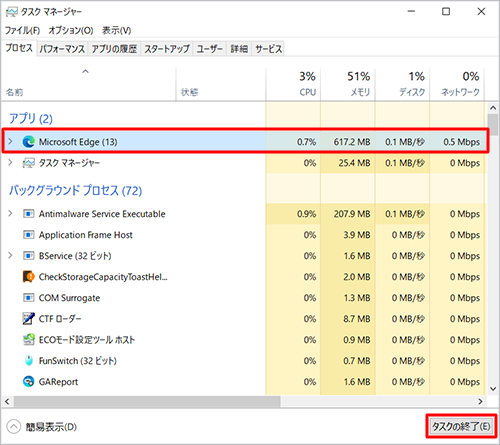Viewport: 500px width, 445px height.
Task: Click the Task Manager title bar icon
Action: (12, 12)
